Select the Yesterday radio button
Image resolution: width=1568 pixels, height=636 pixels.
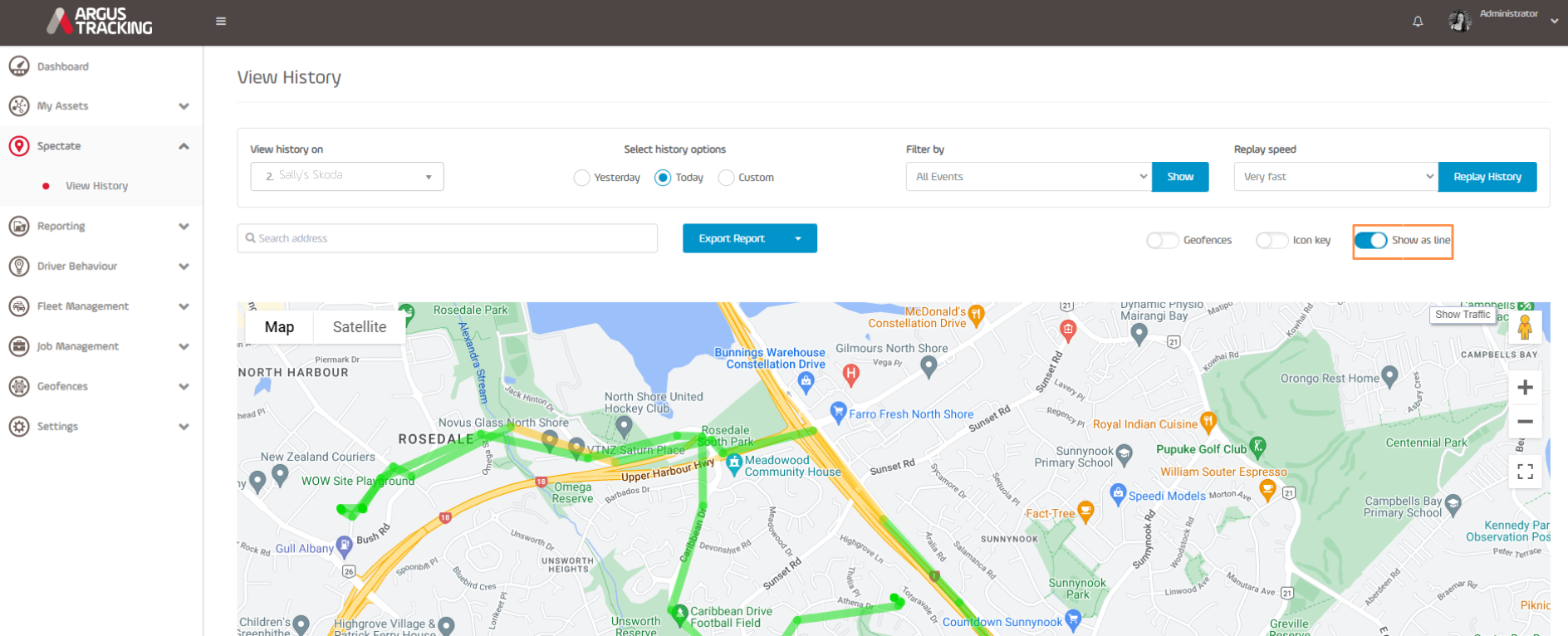[x=582, y=178]
